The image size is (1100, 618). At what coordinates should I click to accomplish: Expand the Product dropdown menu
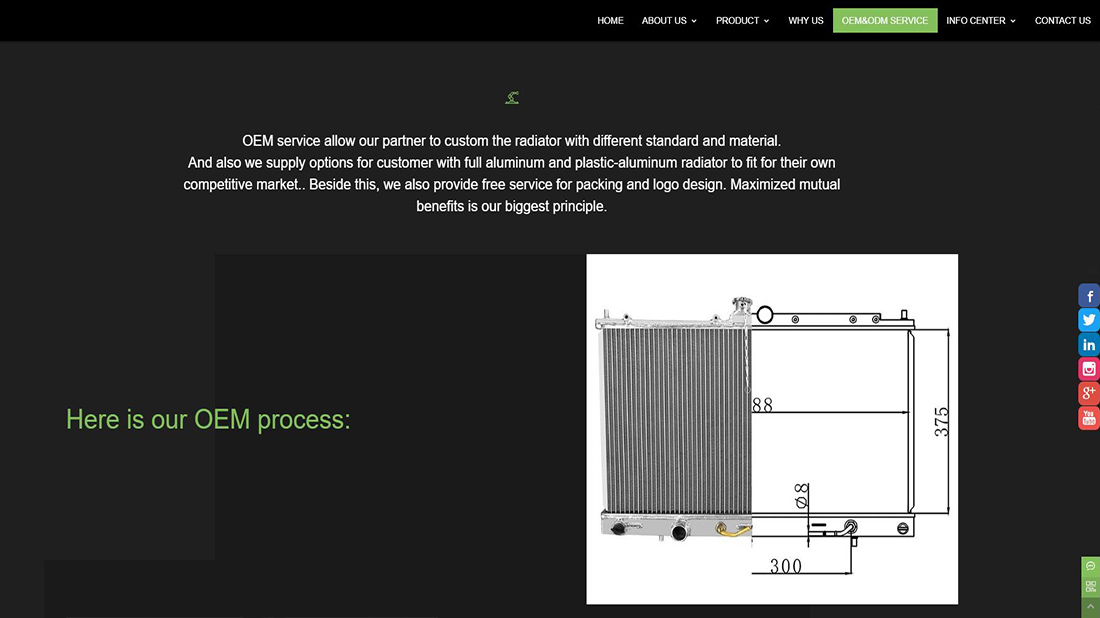[742, 21]
